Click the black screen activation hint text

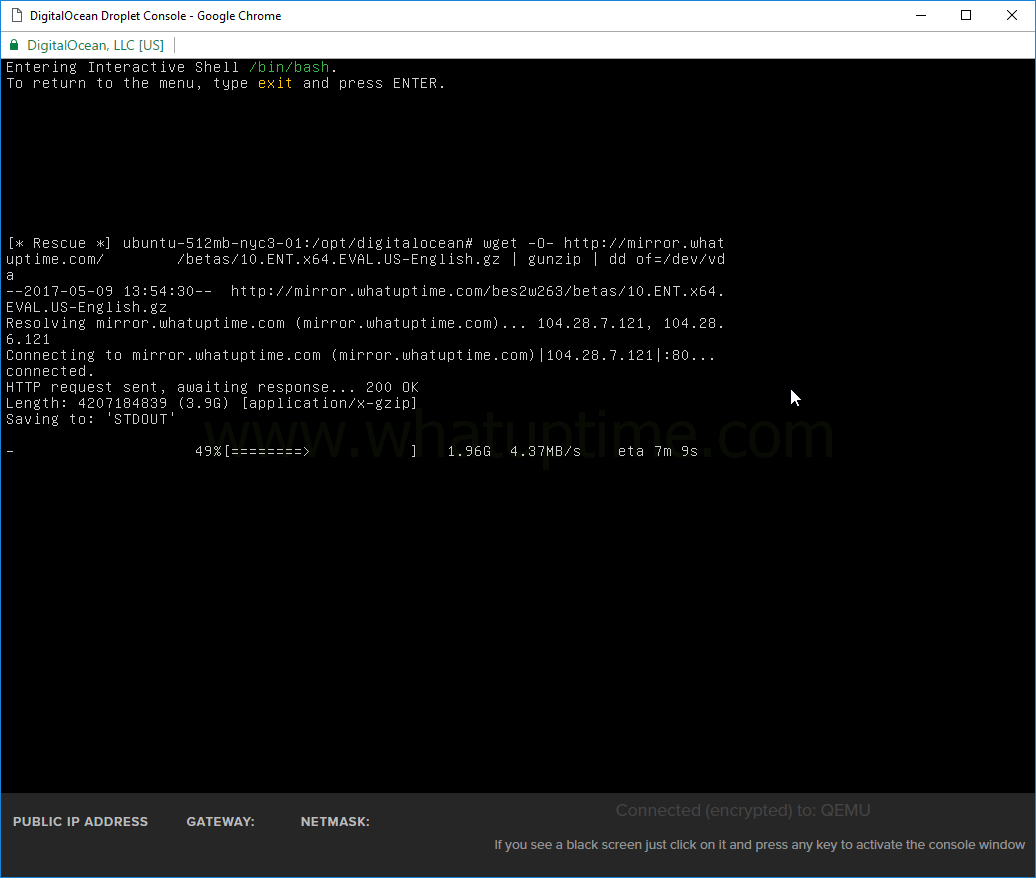point(760,845)
